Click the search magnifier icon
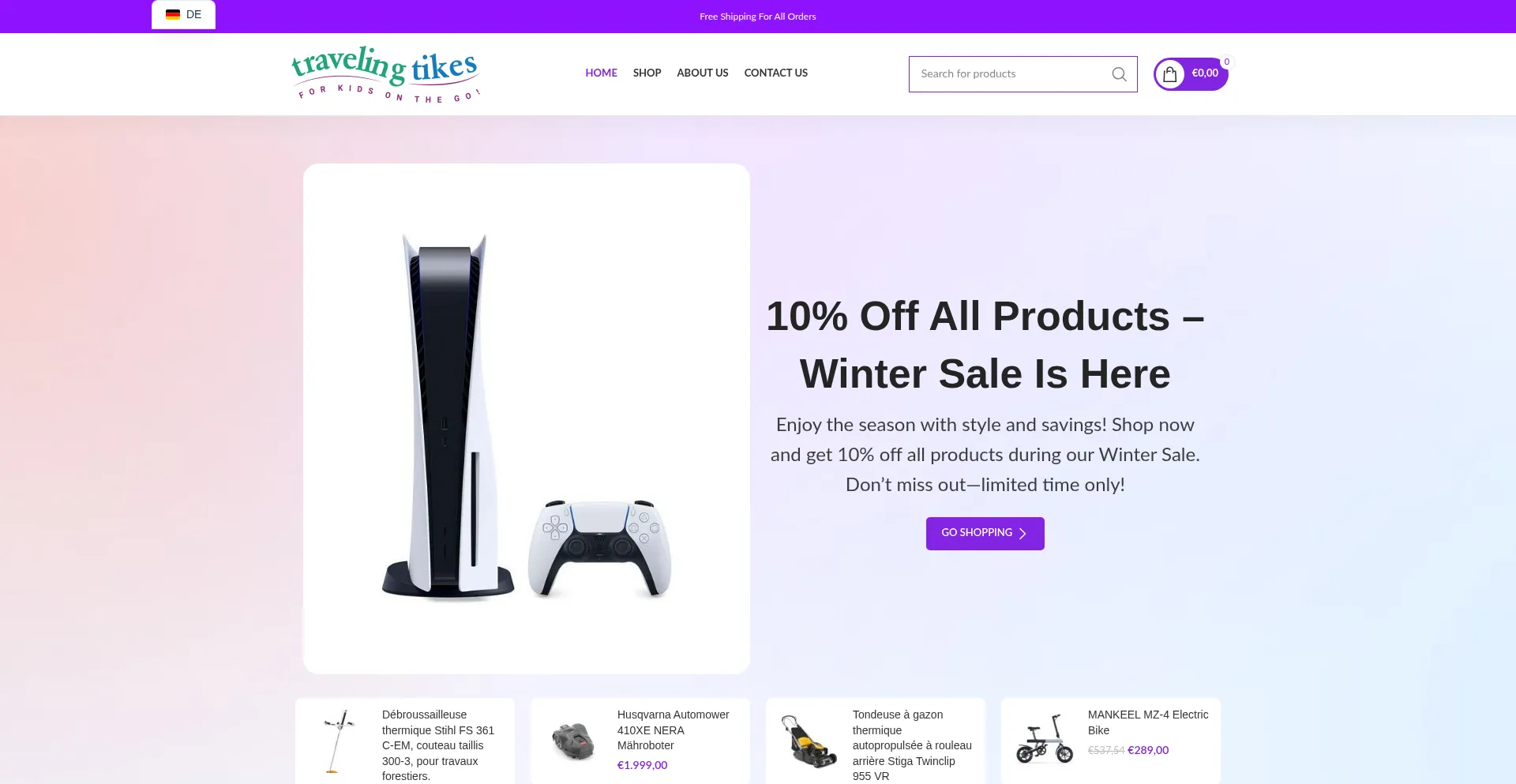Screen dimensions: 1516x784 click(x=1119, y=74)
